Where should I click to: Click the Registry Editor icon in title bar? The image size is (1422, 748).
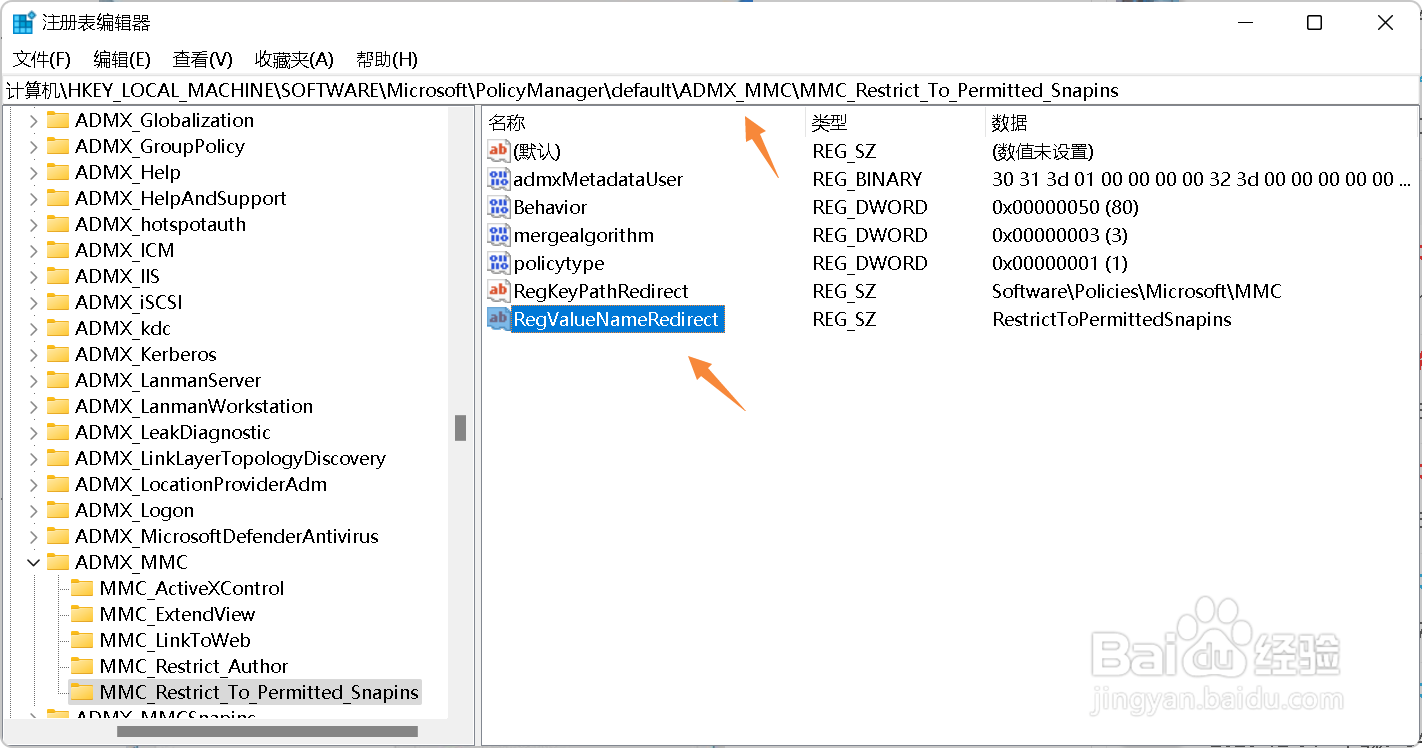point(22,21)
